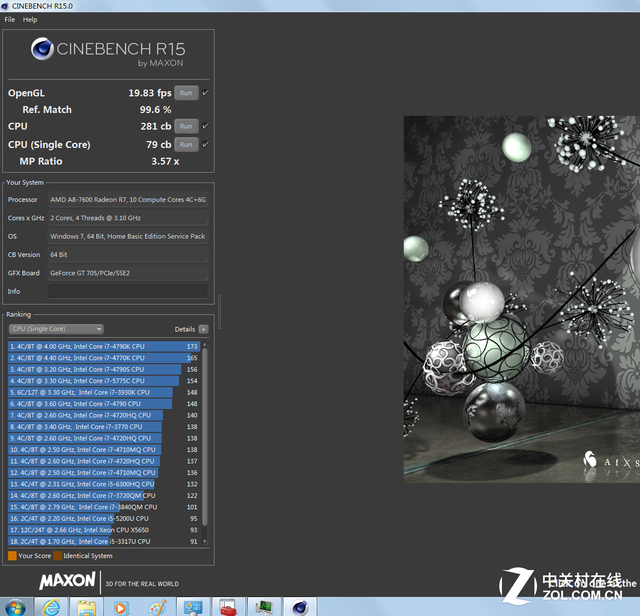Click the Cores x GHz field
The height and width of the screenshot is (616, 640).
[128, 218]
